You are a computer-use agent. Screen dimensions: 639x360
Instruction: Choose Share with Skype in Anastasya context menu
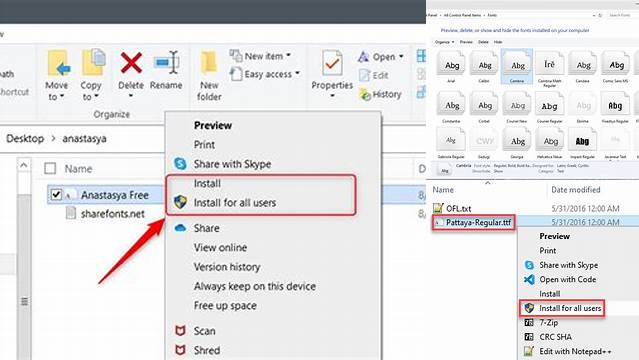pos(232,164)
